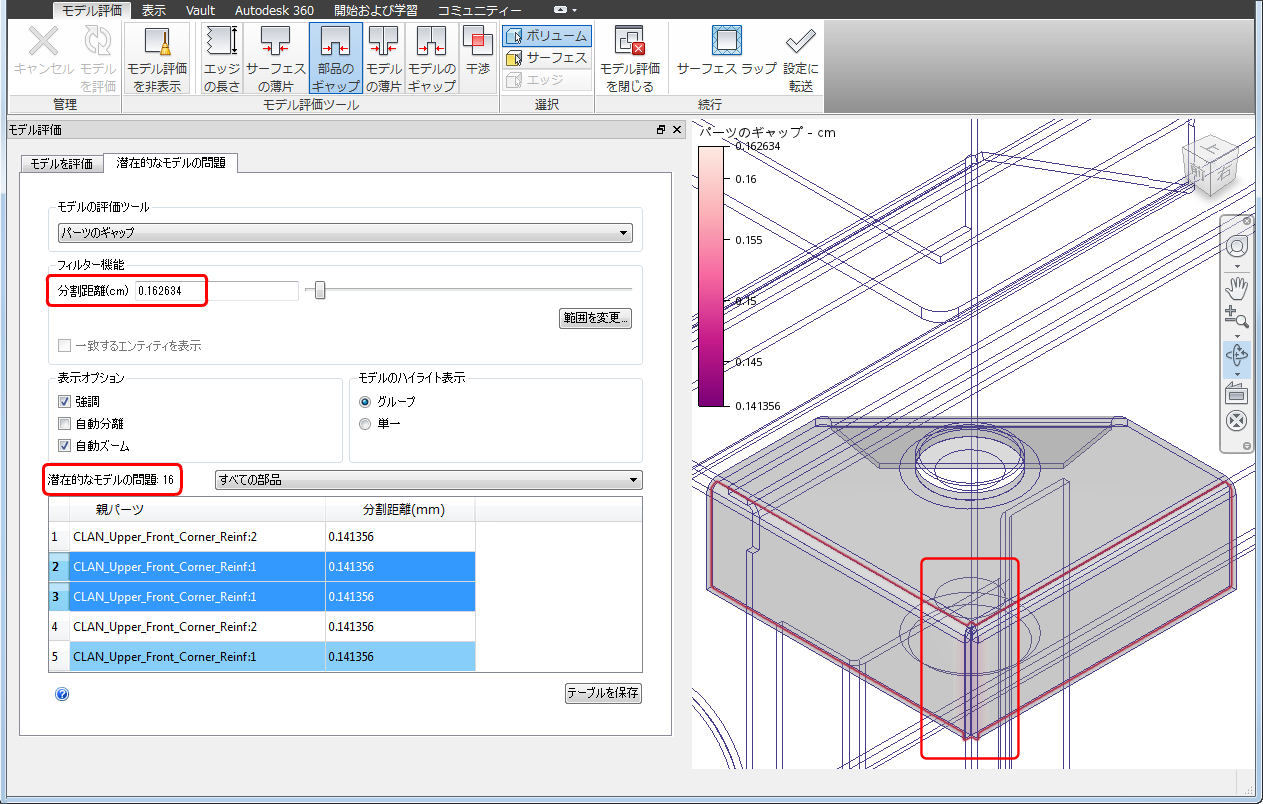This screenshot has width=1263, height=804.
Task: Open the 表示 ribbon tab
Action: [x=153, y=10]
